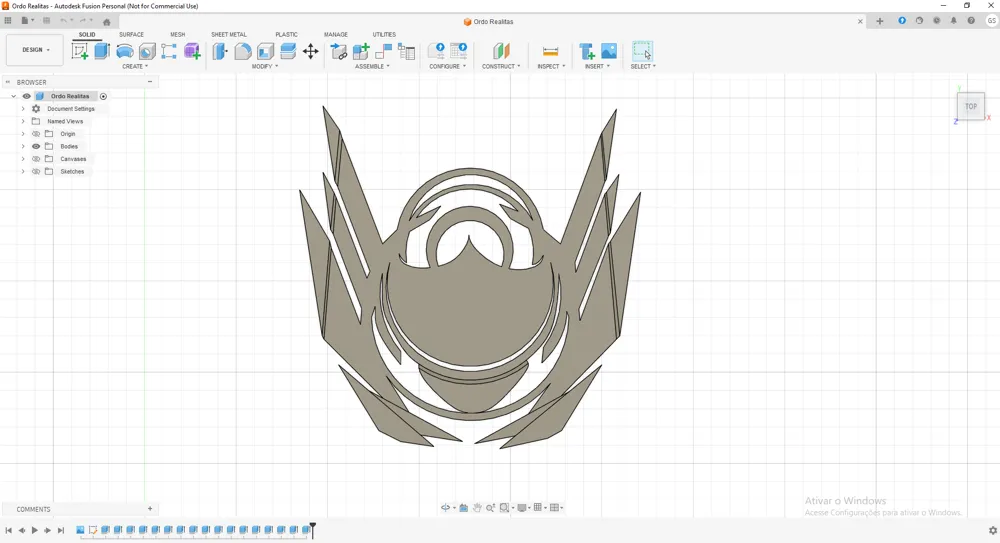This screenshot has height=543, width=1000.
Task: Click the timeline end marker
Action: [x=312, y=528]
